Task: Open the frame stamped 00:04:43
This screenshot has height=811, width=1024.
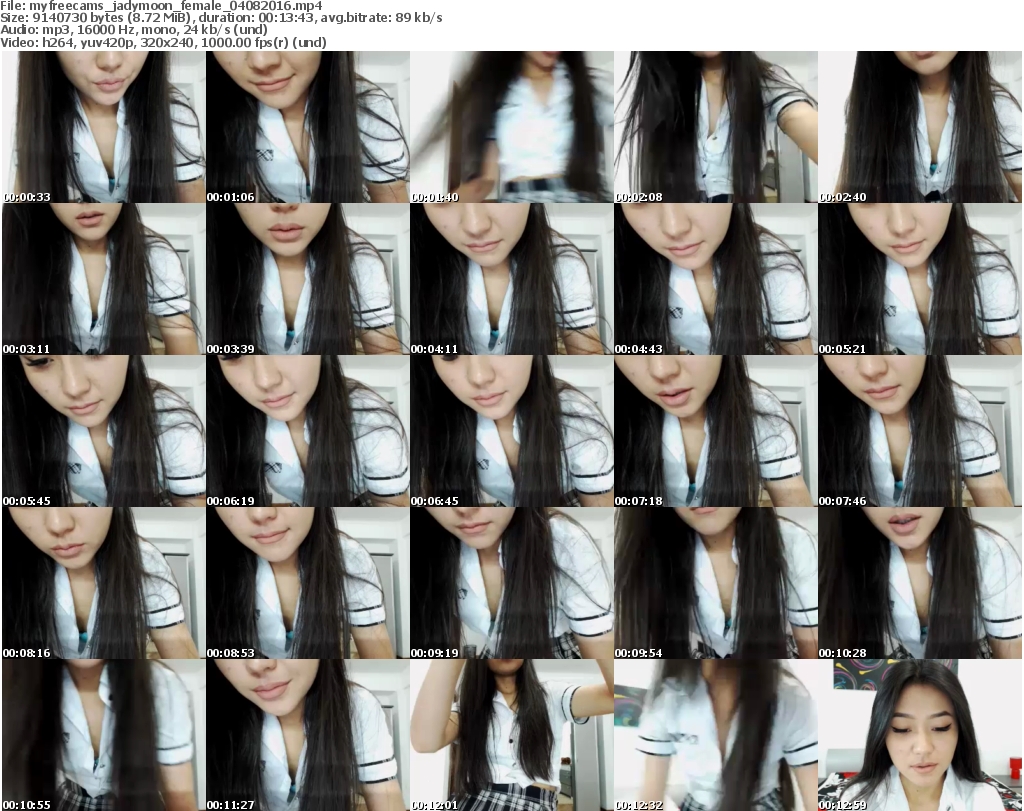Action: point(715,279)
